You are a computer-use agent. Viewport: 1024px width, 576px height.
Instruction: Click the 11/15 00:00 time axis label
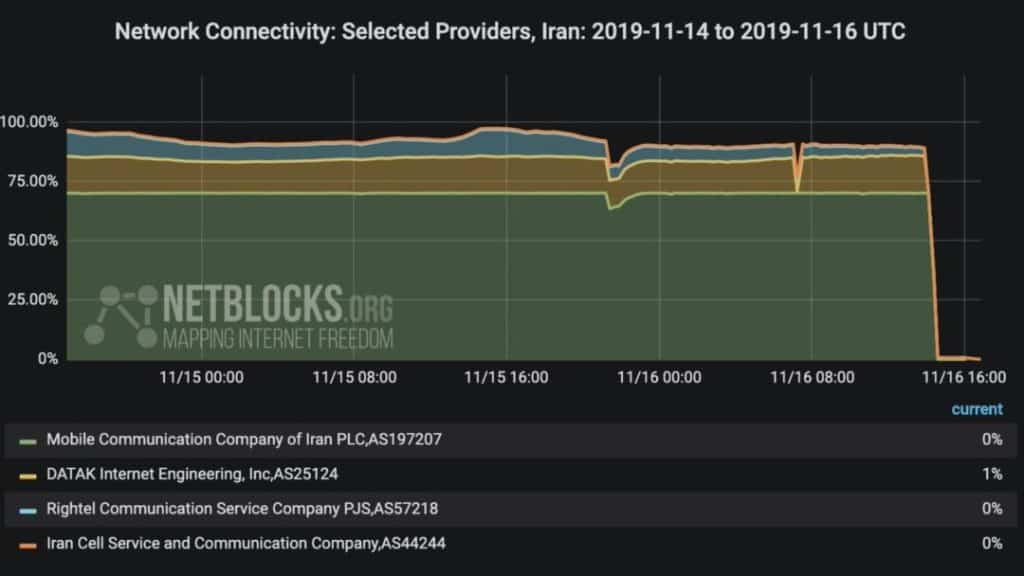(x=201, y=377)
